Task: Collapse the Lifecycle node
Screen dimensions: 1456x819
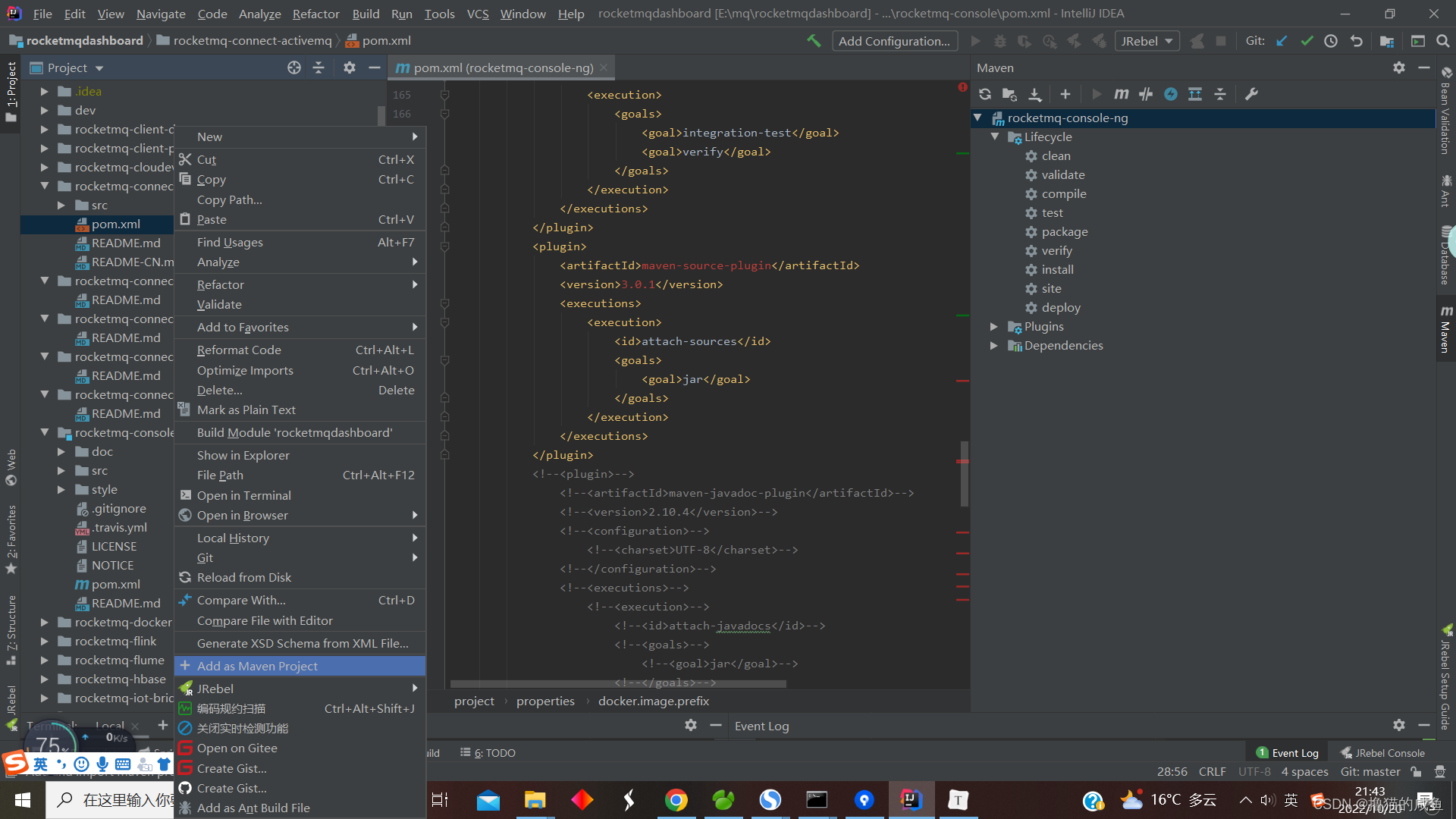Action: point(995,136)
